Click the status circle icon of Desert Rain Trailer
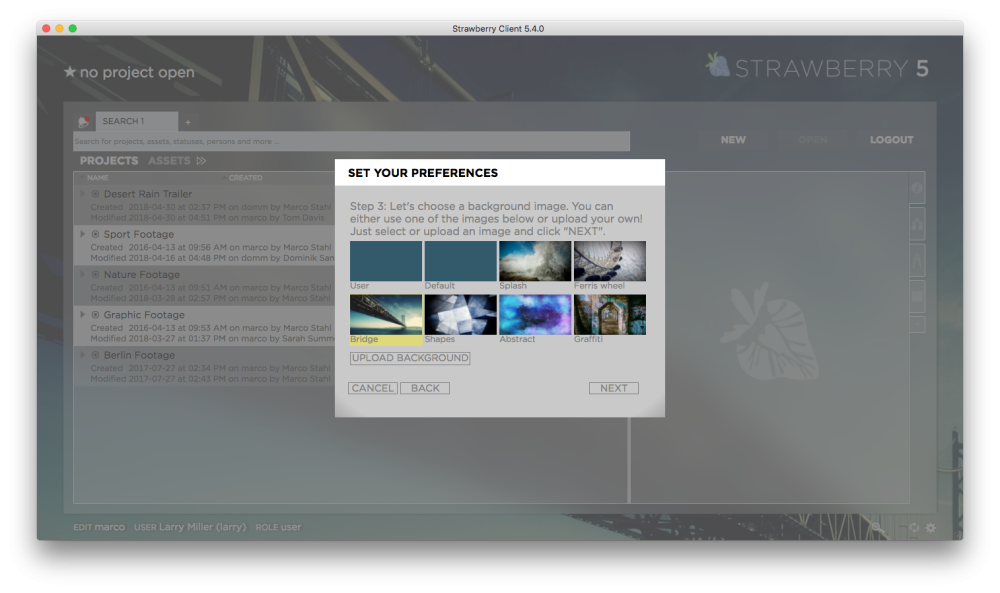 point(96,194)
